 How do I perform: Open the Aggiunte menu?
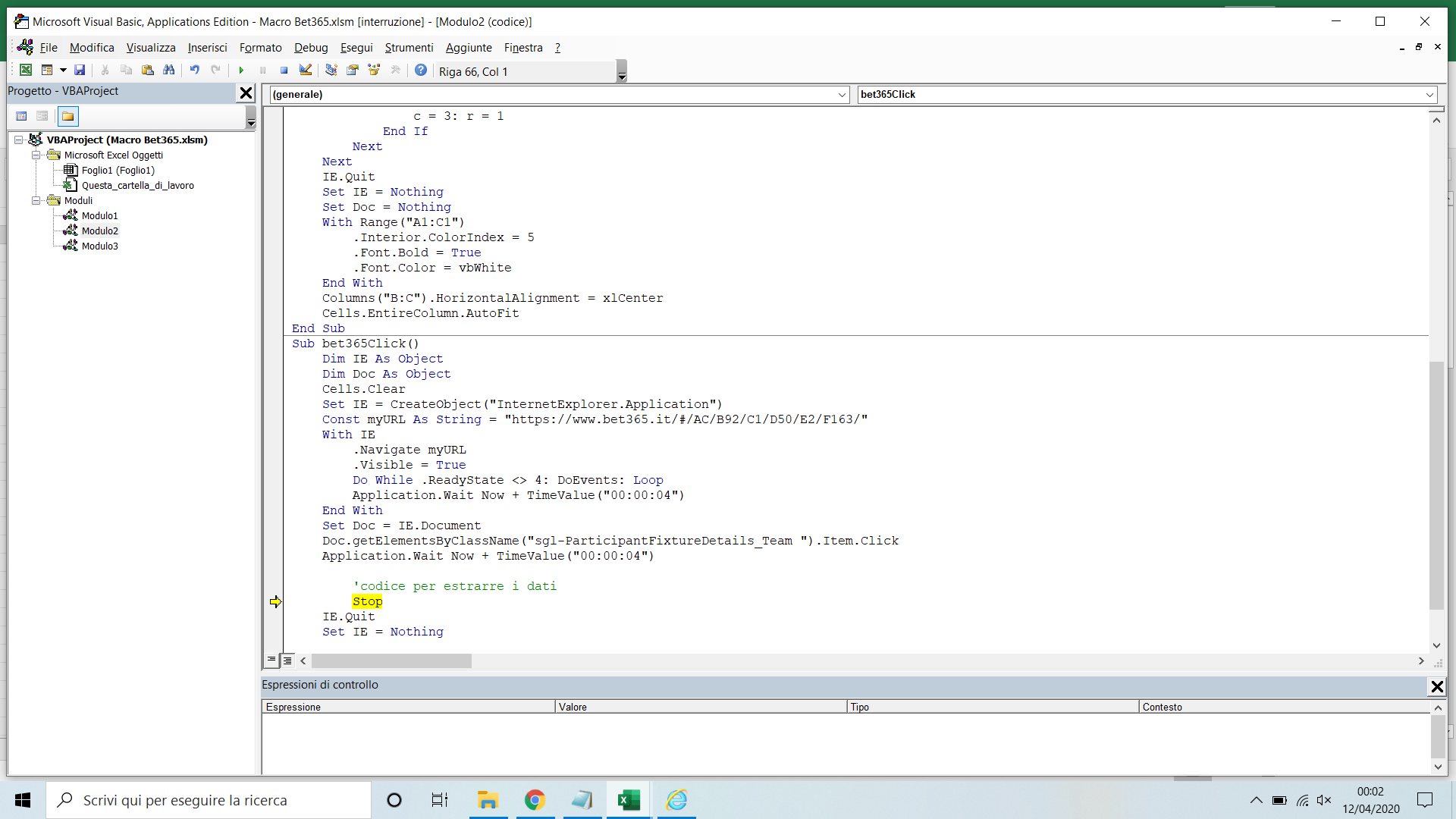(x=469, y=48)
